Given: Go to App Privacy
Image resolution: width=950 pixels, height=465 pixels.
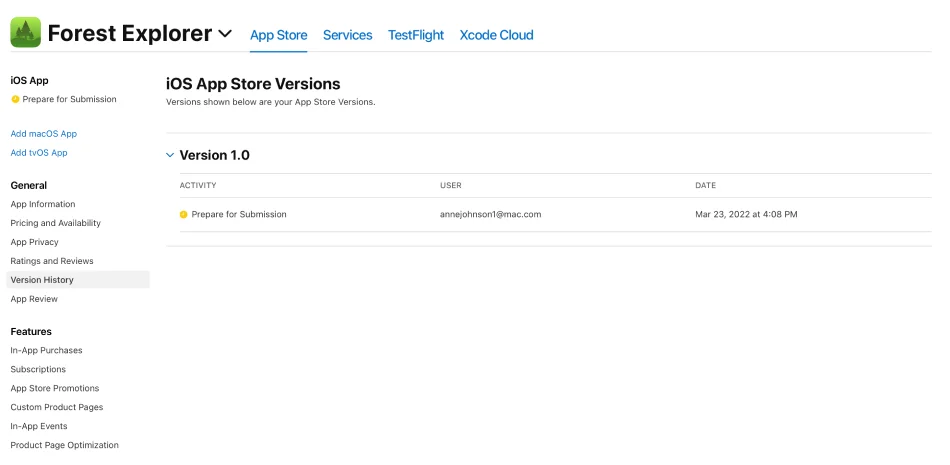Looking at the screenshot, I should click(35, 242).
